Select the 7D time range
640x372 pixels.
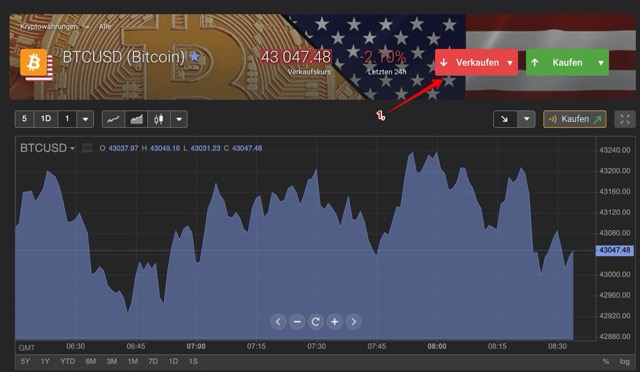(x=153, y=361)
